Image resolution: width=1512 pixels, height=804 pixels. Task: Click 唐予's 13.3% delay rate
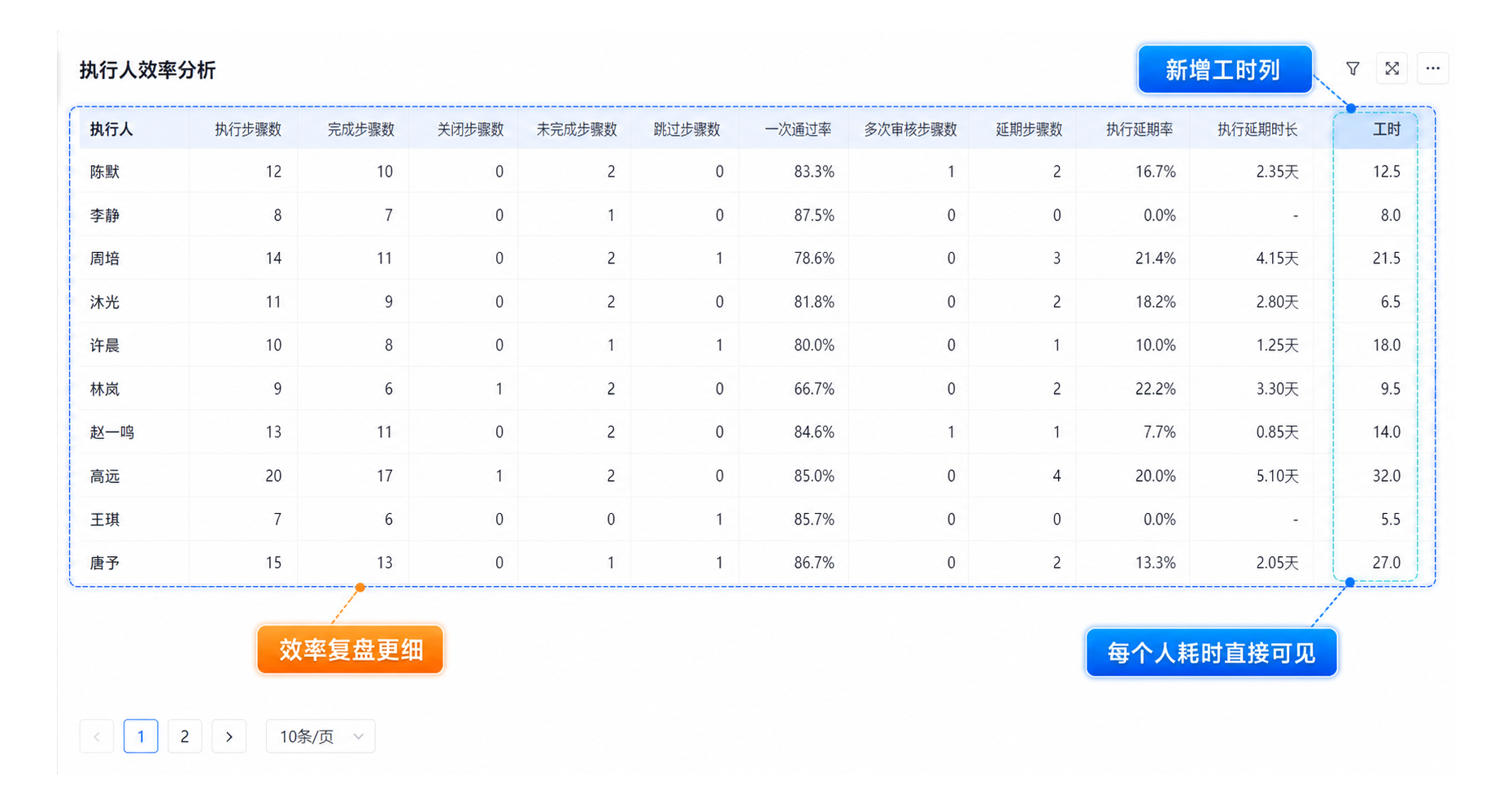click(1156, 563)
